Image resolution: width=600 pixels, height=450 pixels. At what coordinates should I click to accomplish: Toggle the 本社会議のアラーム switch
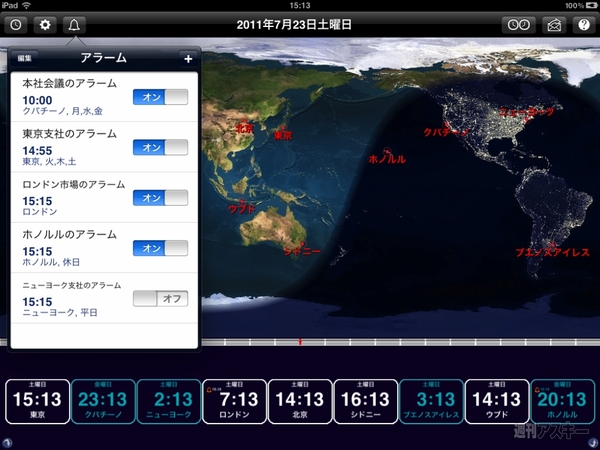pyautogui.click(x=160, y=97)
